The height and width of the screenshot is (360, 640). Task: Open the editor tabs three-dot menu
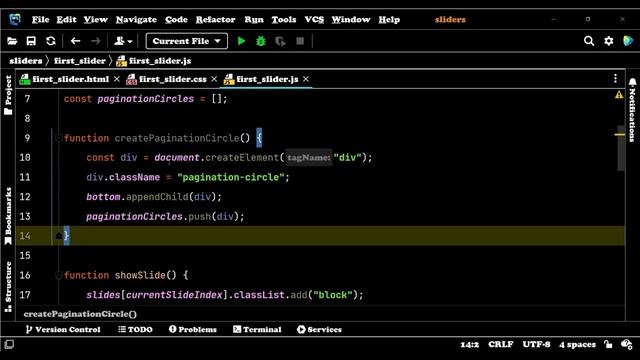(x=615, y=79)
